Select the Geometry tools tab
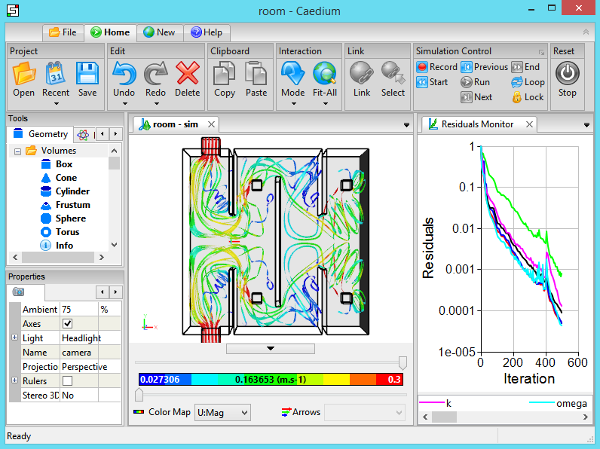The width and height of the screenshot is (600, 449). [41, 134]
